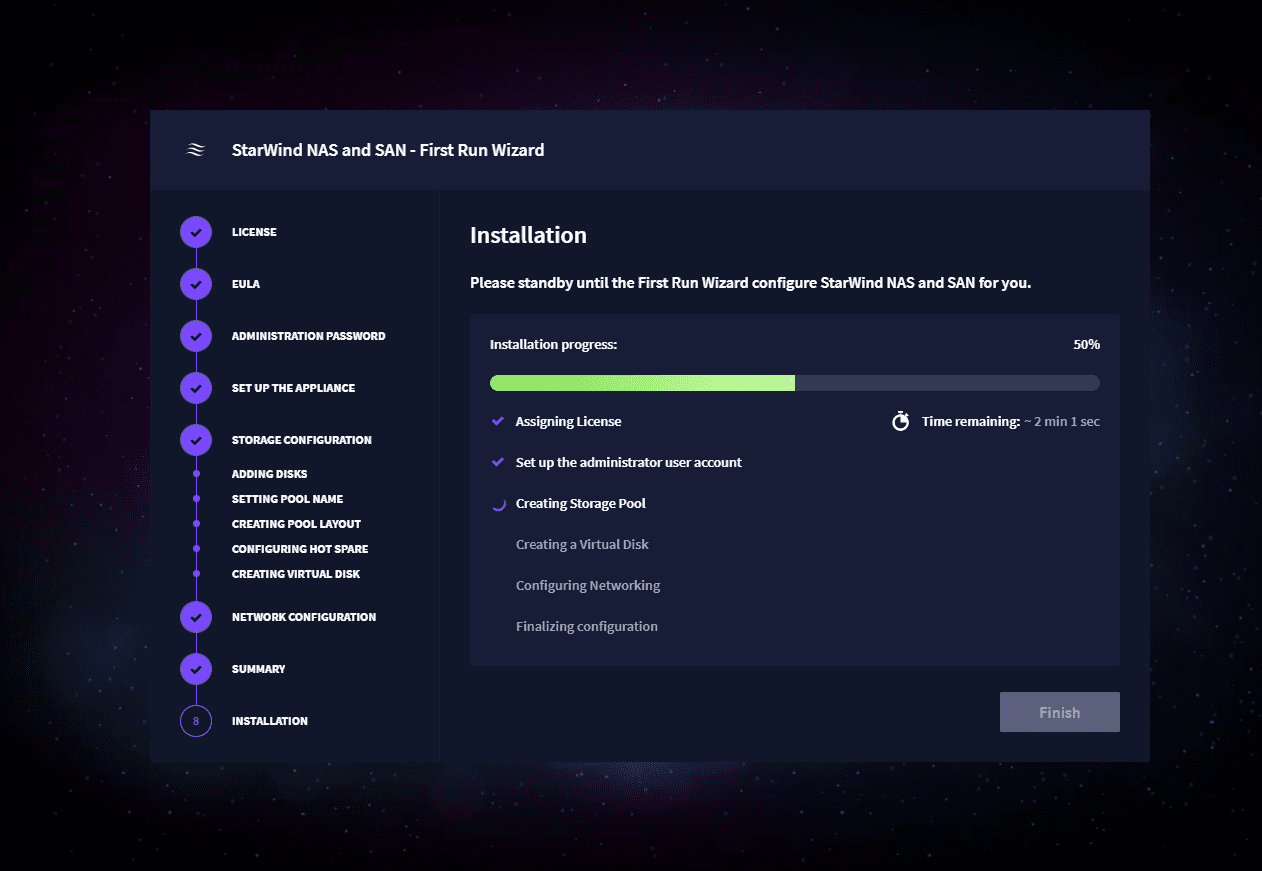Select the CREATING VIRTUAL DISK sub-step
Viewport: 1262px width, 871px height.
296,574
